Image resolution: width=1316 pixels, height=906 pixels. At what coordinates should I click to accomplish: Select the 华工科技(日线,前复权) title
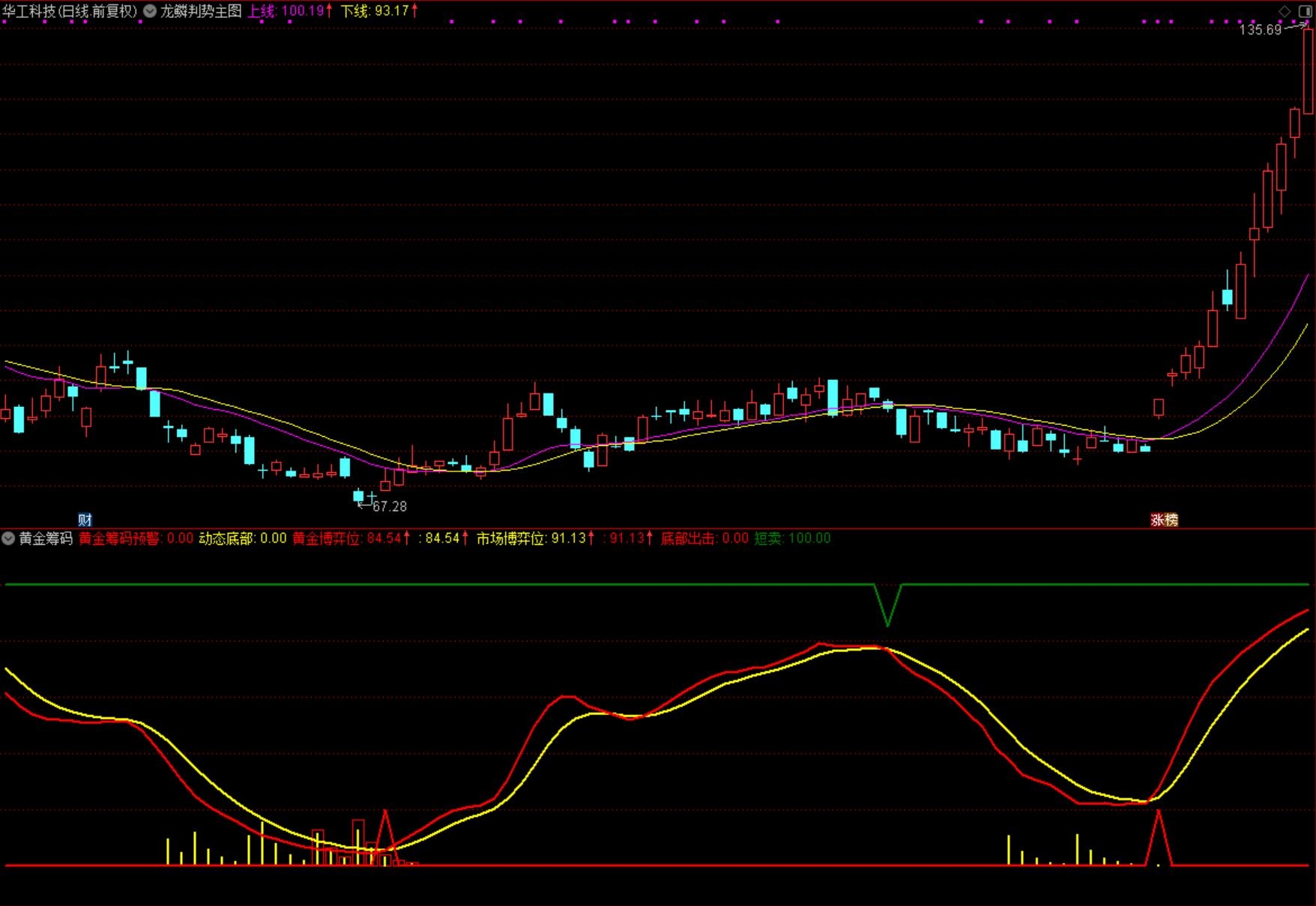(70, 11)
